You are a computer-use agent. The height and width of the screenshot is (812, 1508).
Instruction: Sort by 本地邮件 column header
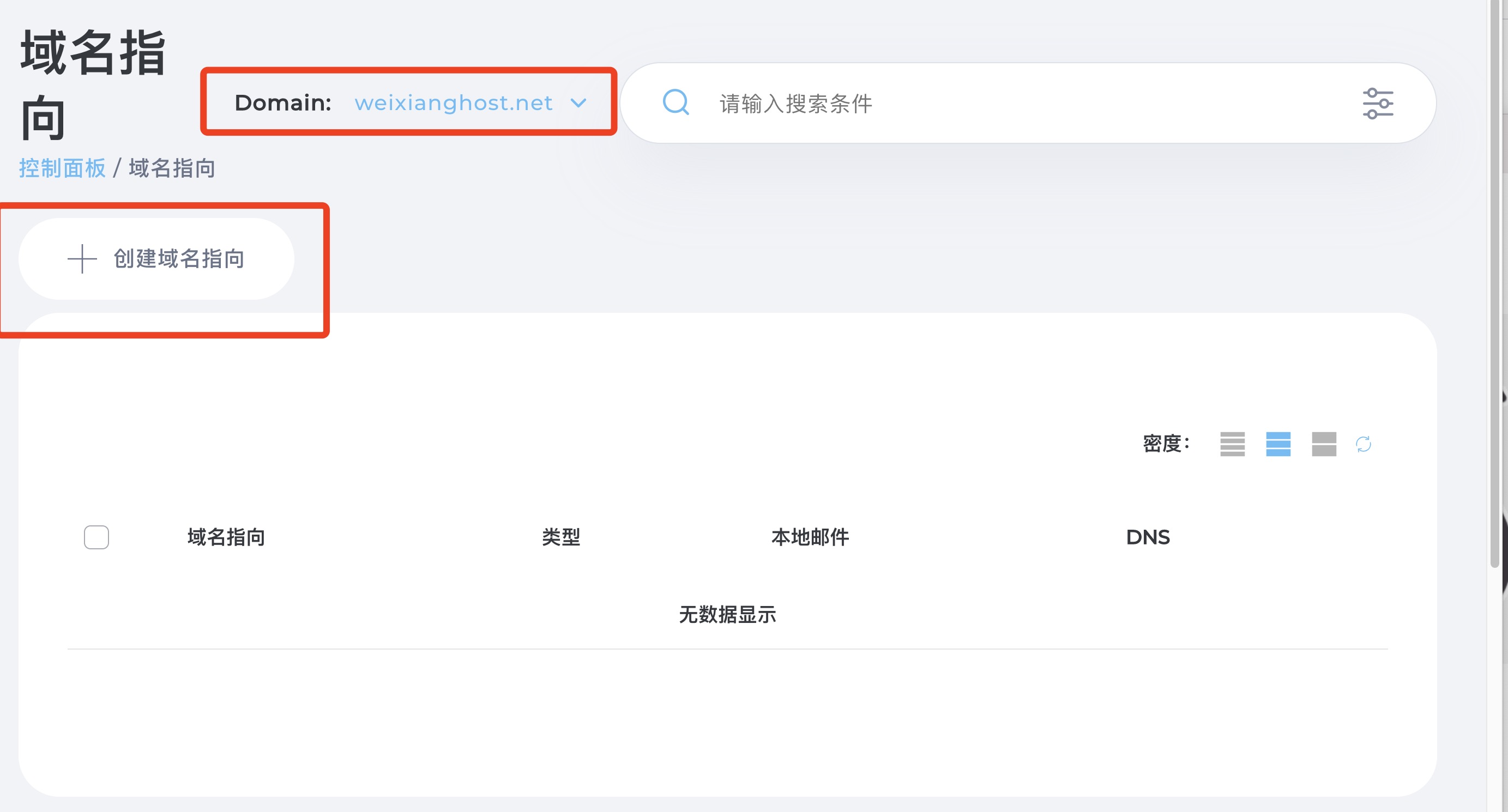pos(810,537)
